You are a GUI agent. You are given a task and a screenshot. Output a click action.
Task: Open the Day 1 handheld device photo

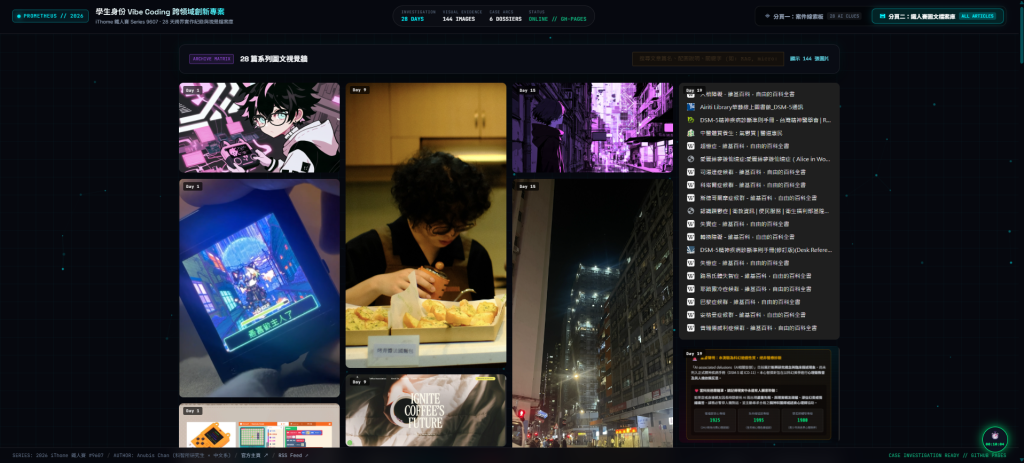259,288
